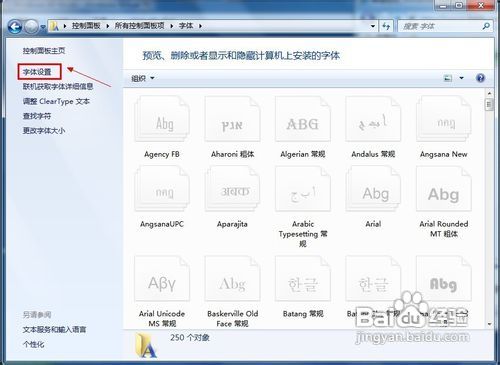This screenshot has width=500, height=365.
Task: Open the 组织 (Organize) dropdown menu
Action: coord(143,78)
